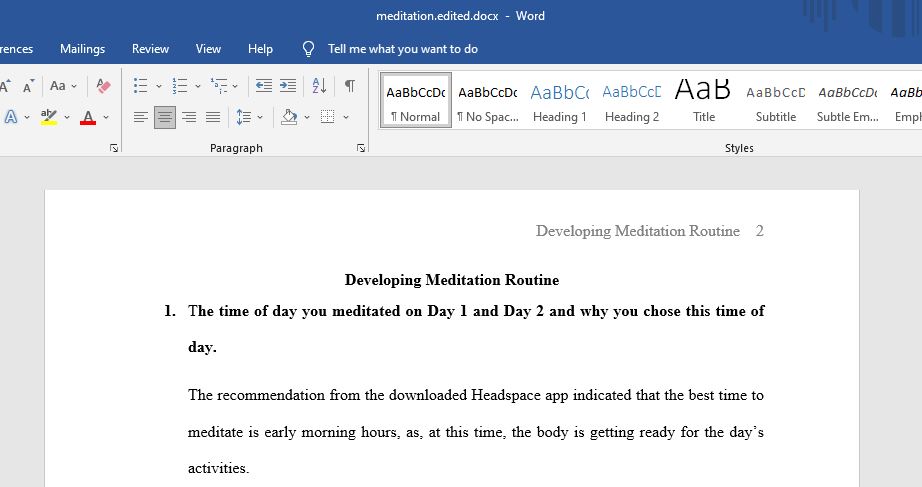Image resolution: width=922 pixels, height=487 pixels.
Task: Open the Font dialog launcher
Action: 114,148
